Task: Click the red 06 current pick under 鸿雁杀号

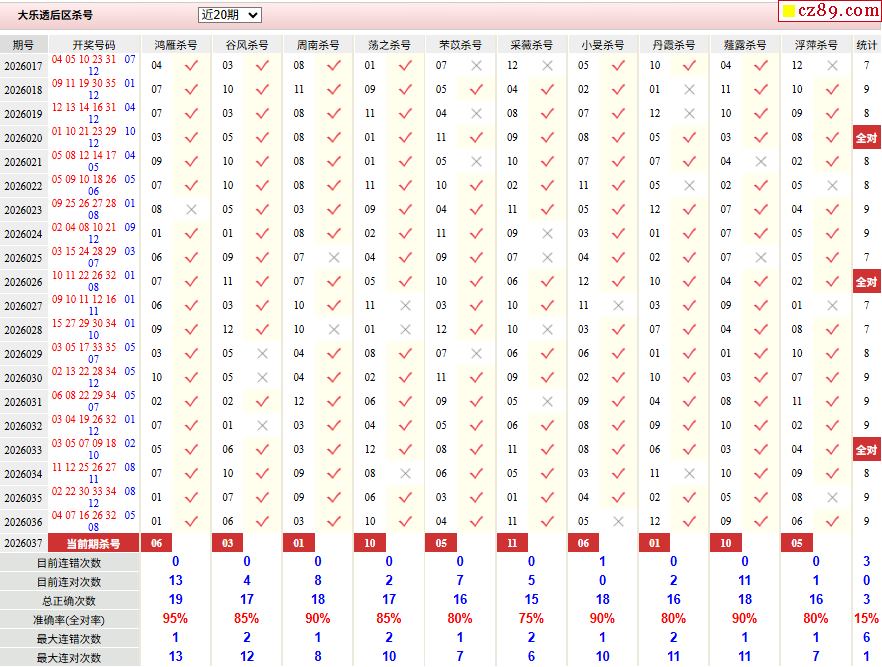Action: coord(156,543)
